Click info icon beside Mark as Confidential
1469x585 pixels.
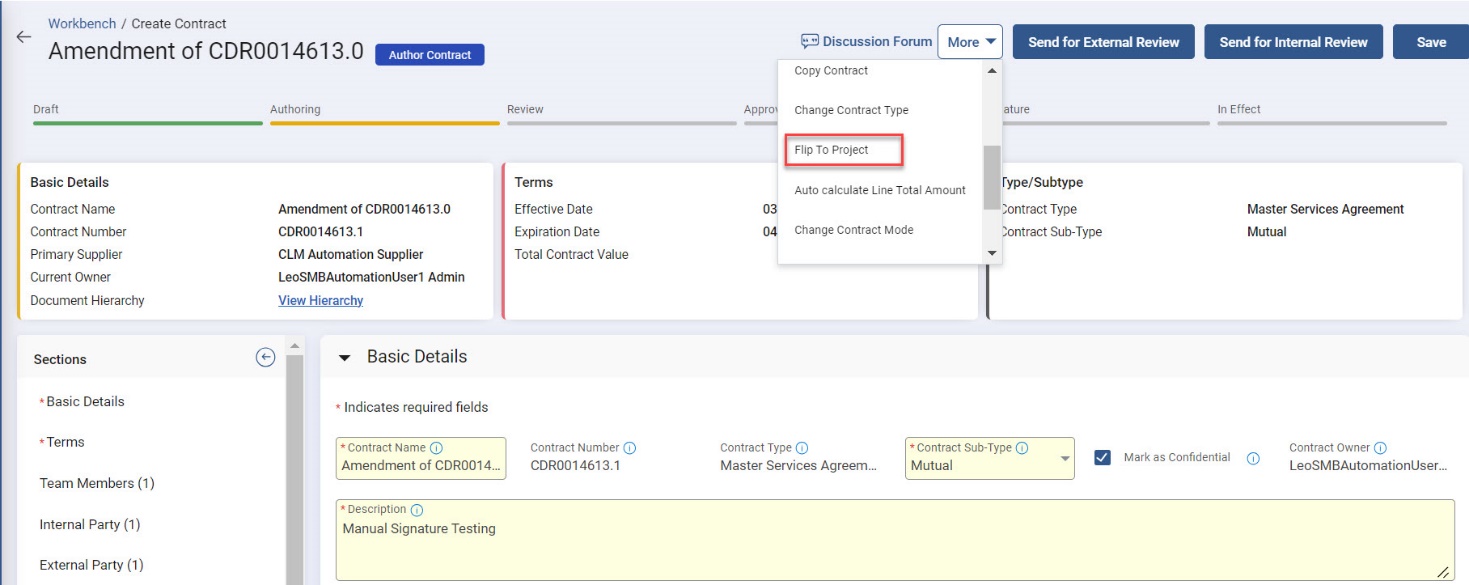click(1252, 458)
